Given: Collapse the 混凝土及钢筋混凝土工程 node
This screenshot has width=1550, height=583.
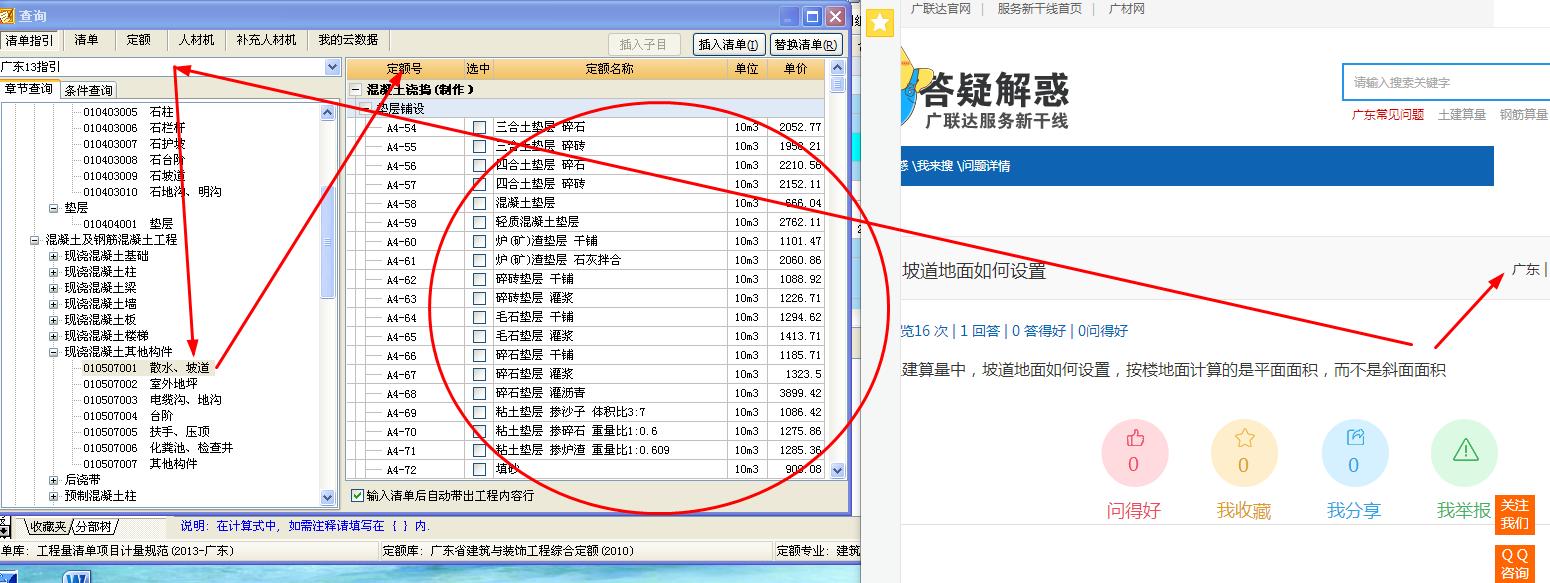Looking at the screenshot, I should click(36, 240).
